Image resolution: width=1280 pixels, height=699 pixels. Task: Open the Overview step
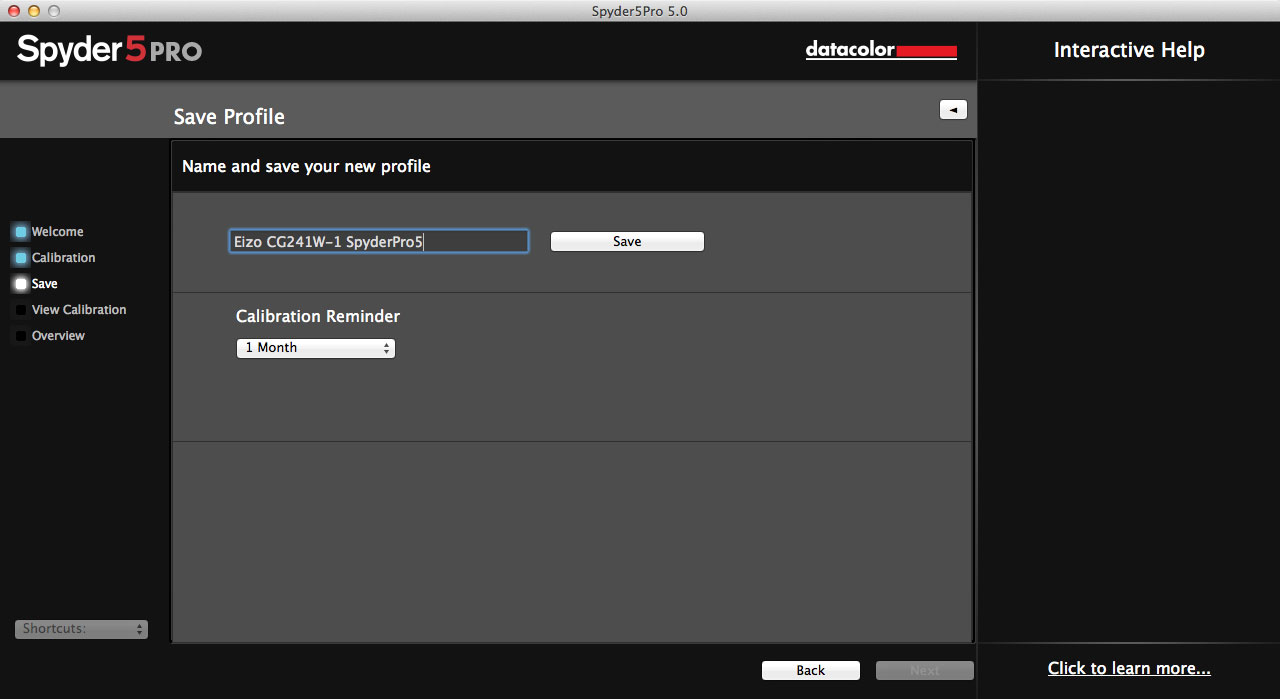tap(58, 336)
